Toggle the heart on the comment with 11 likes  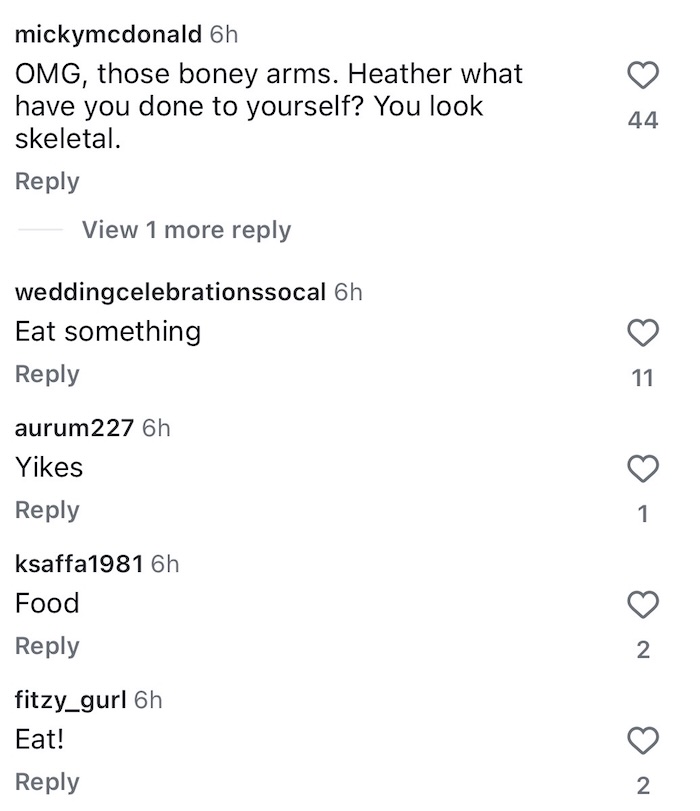[645, 331]
